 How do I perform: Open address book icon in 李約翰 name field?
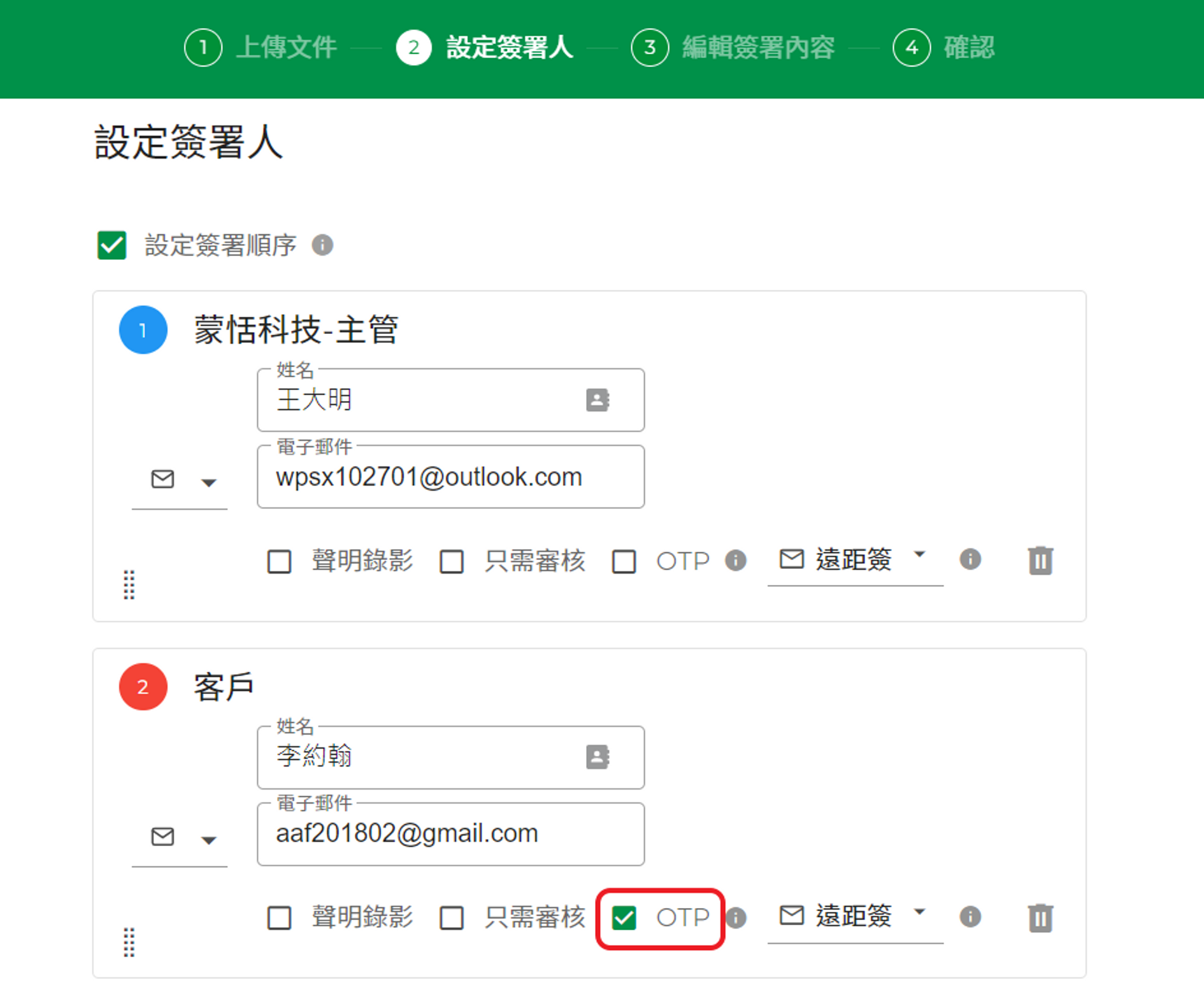(x=598, y=757)
